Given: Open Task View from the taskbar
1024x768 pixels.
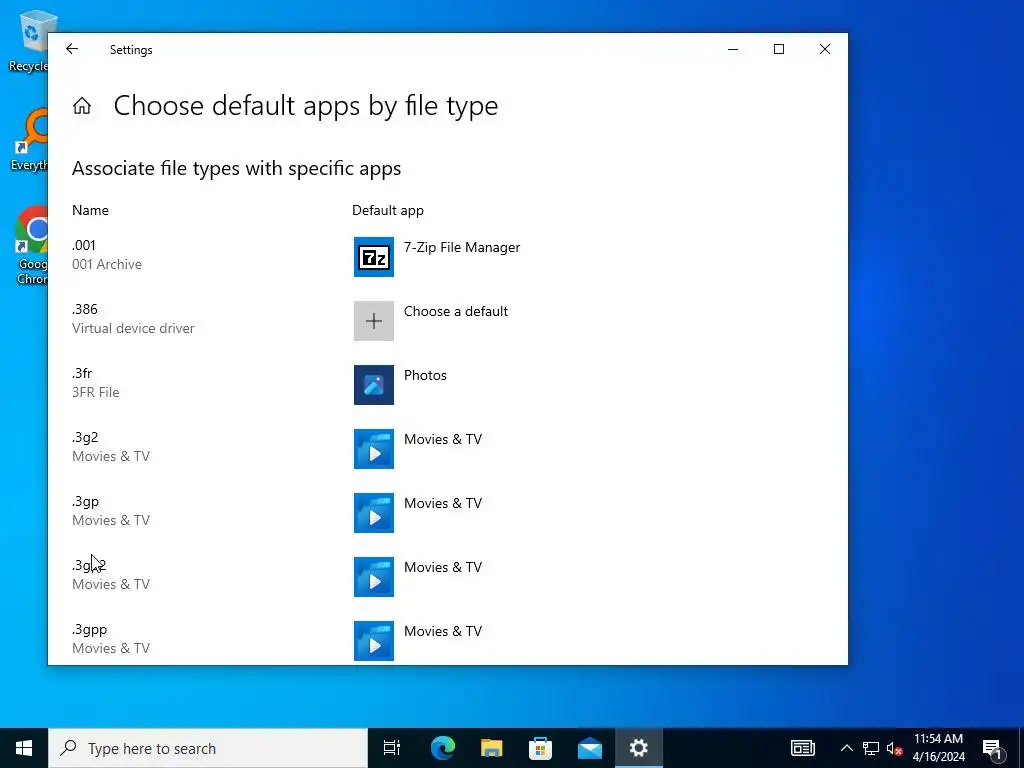Looking at the screenshot, I should pos(392,748).
